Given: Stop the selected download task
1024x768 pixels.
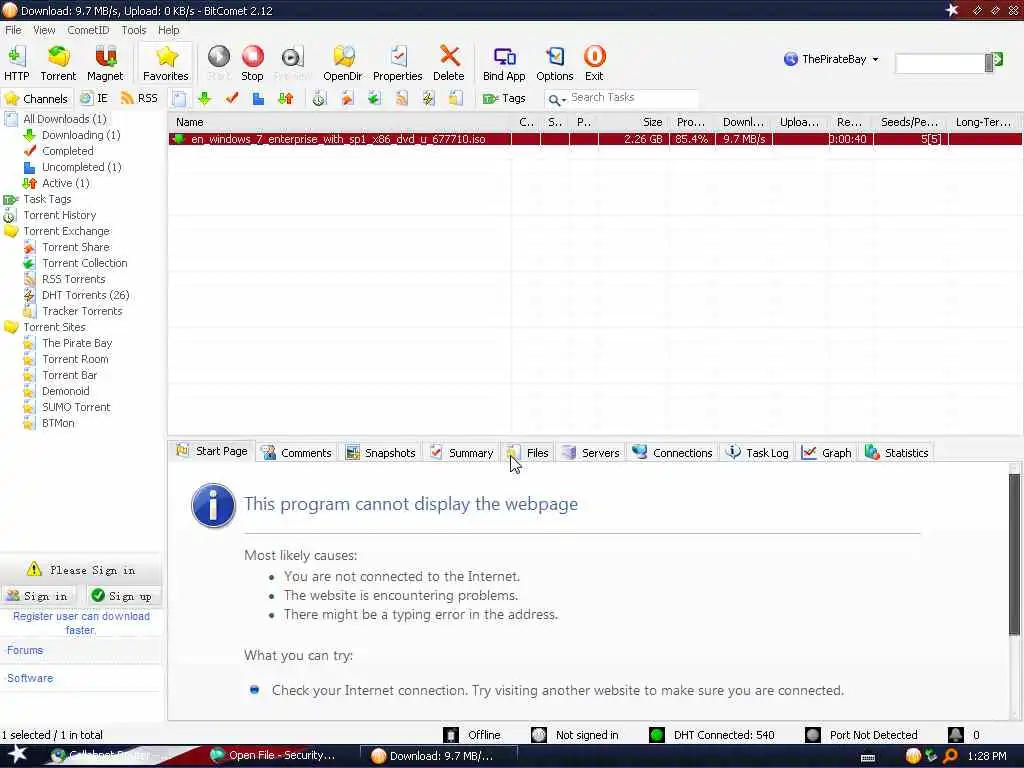Looking at the screenshot, I should pyautogui.click(x=252, y=63).
